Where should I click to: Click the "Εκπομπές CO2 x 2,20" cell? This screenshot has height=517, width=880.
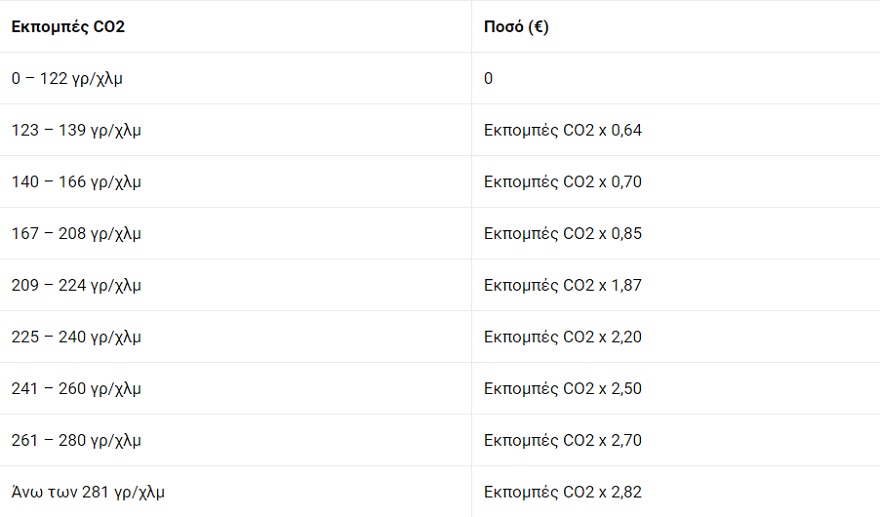click(x=562, y=337)
